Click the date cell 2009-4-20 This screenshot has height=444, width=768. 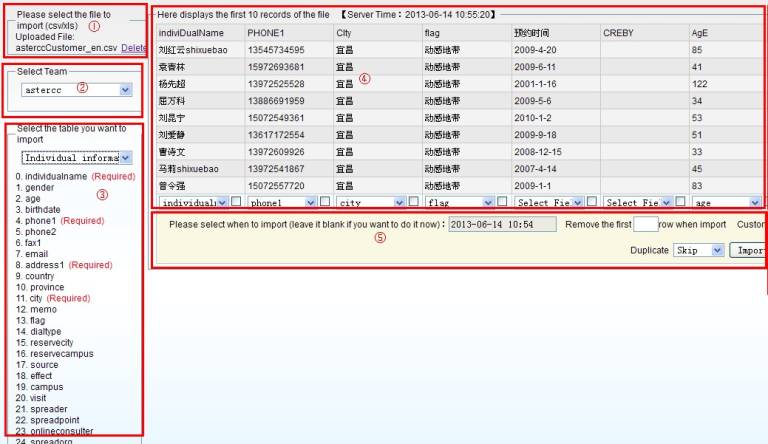535,50
